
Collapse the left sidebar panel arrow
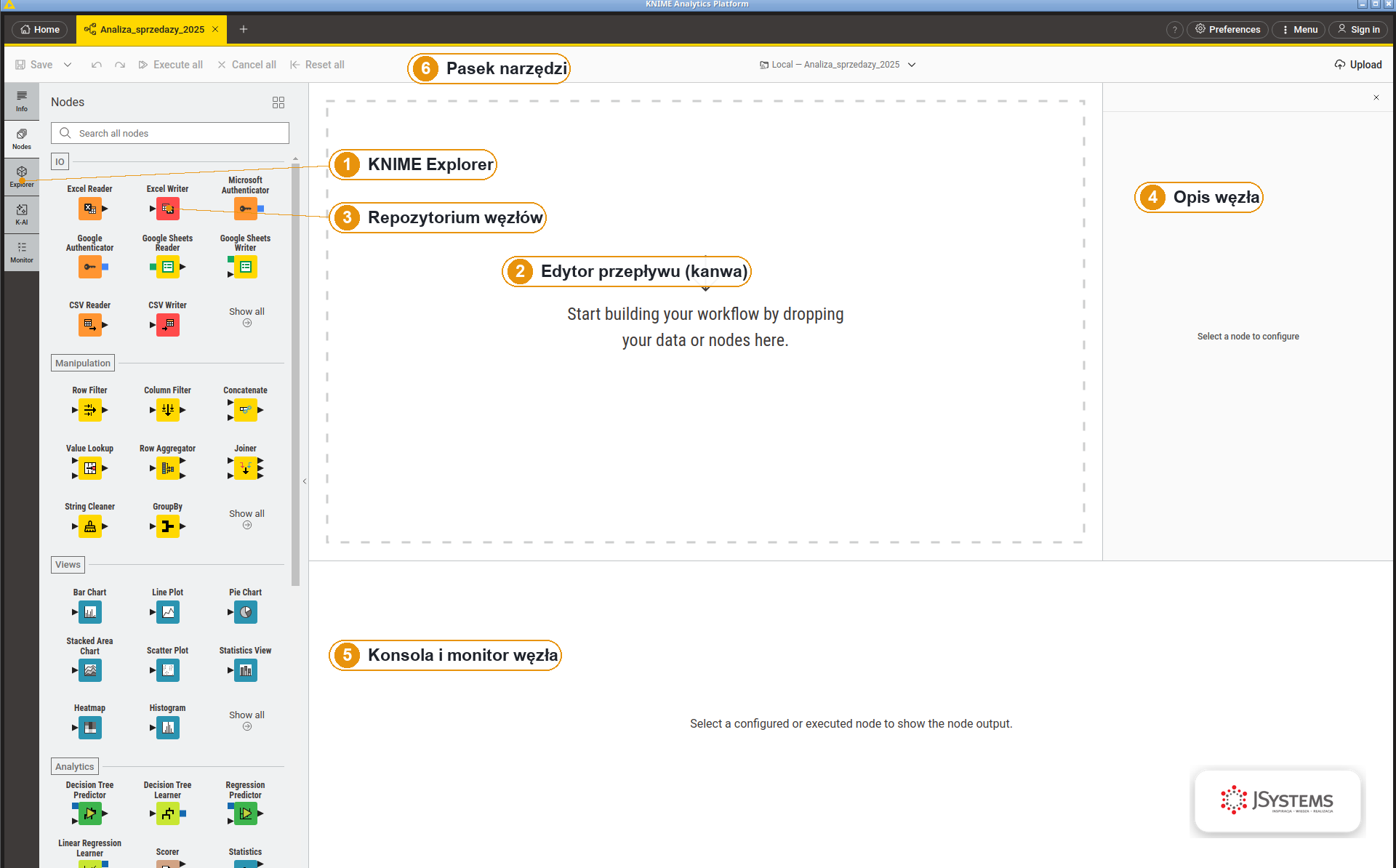coord(305,481)
